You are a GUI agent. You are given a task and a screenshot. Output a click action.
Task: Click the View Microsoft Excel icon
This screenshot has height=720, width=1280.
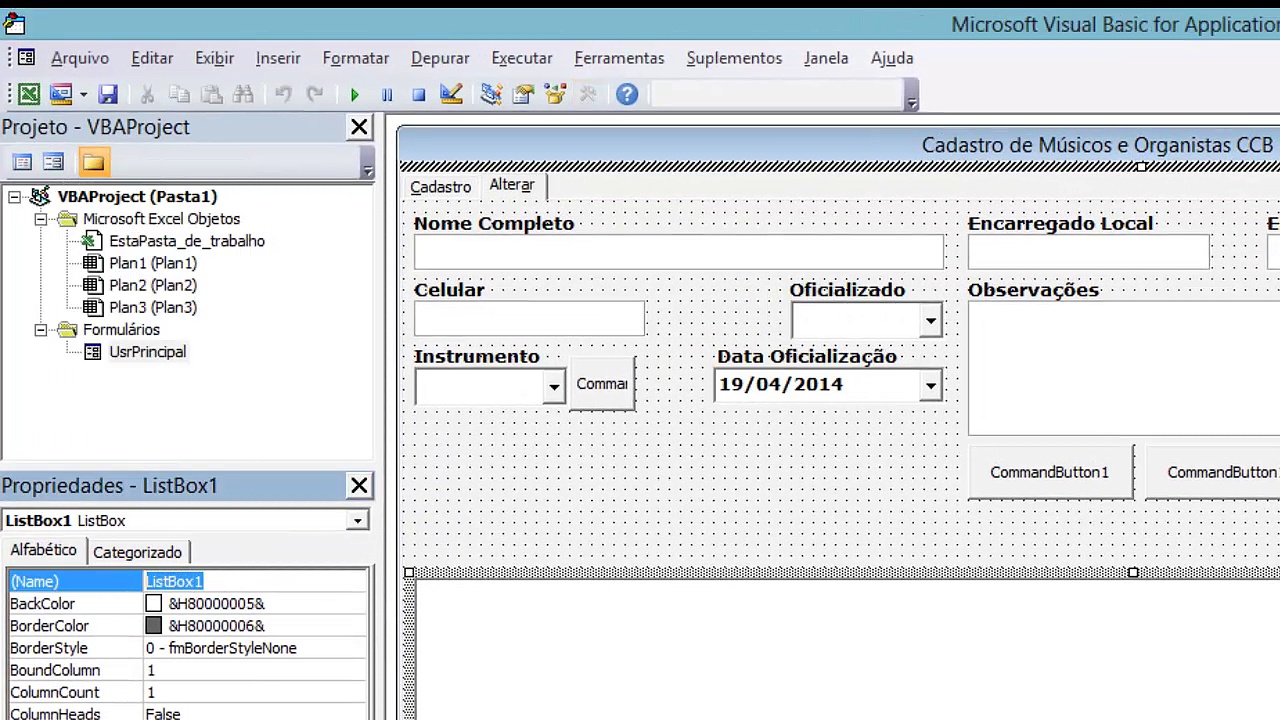coord(29,94)
